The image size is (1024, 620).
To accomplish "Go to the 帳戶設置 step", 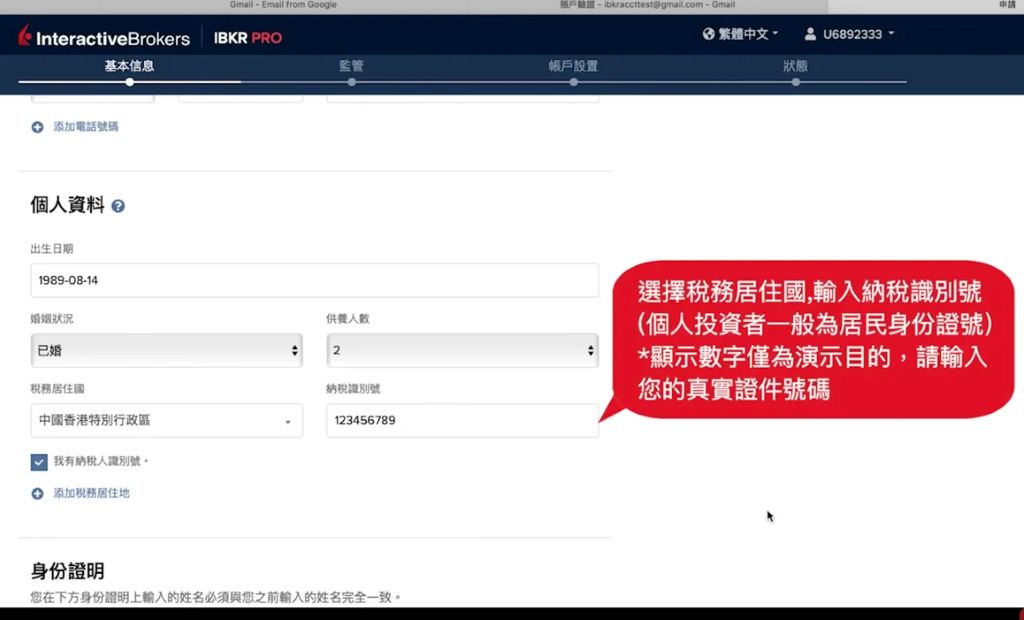I will (x=573, y=67).
